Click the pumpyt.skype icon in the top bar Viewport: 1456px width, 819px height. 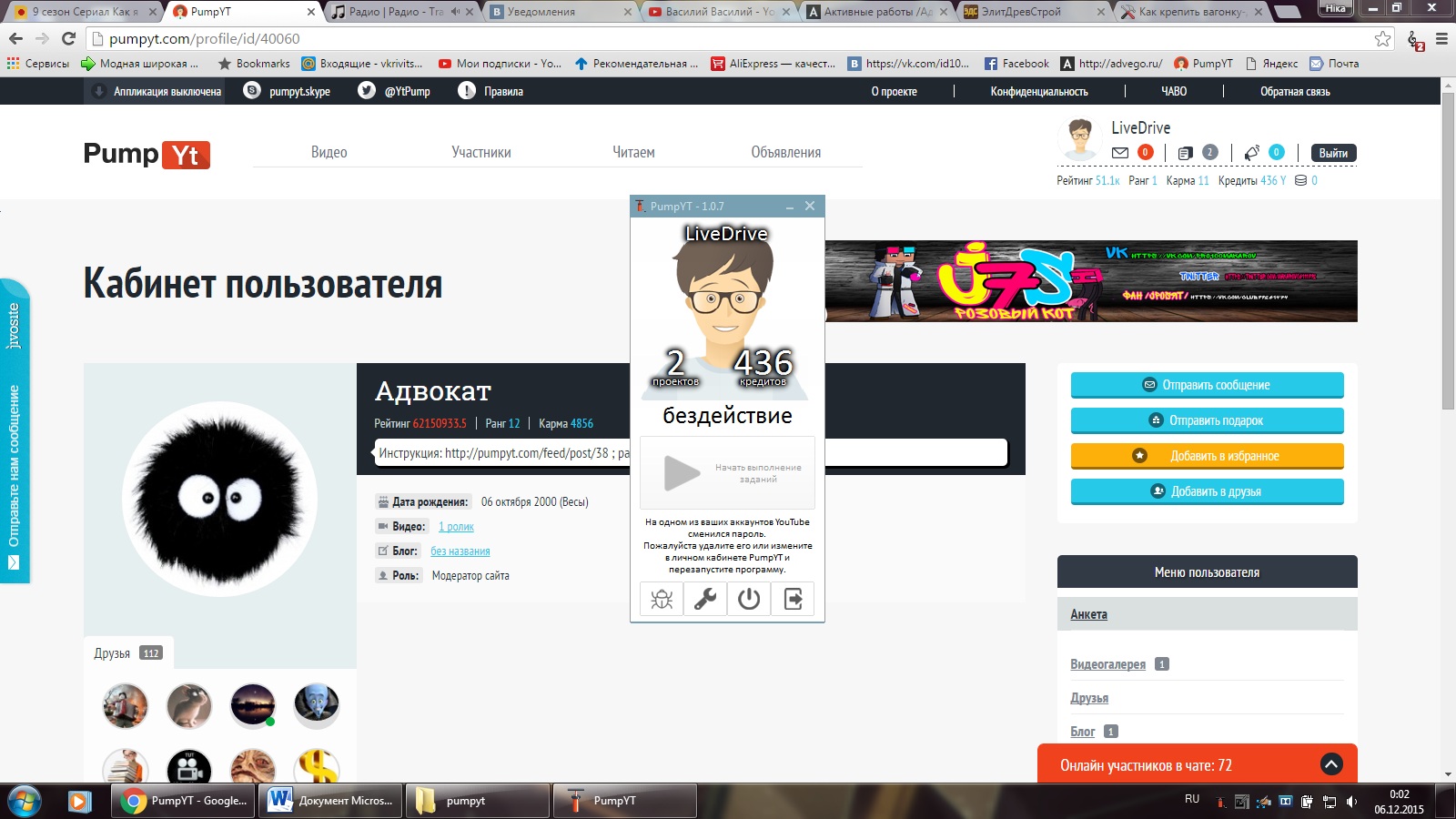click(x=252, y=90)
